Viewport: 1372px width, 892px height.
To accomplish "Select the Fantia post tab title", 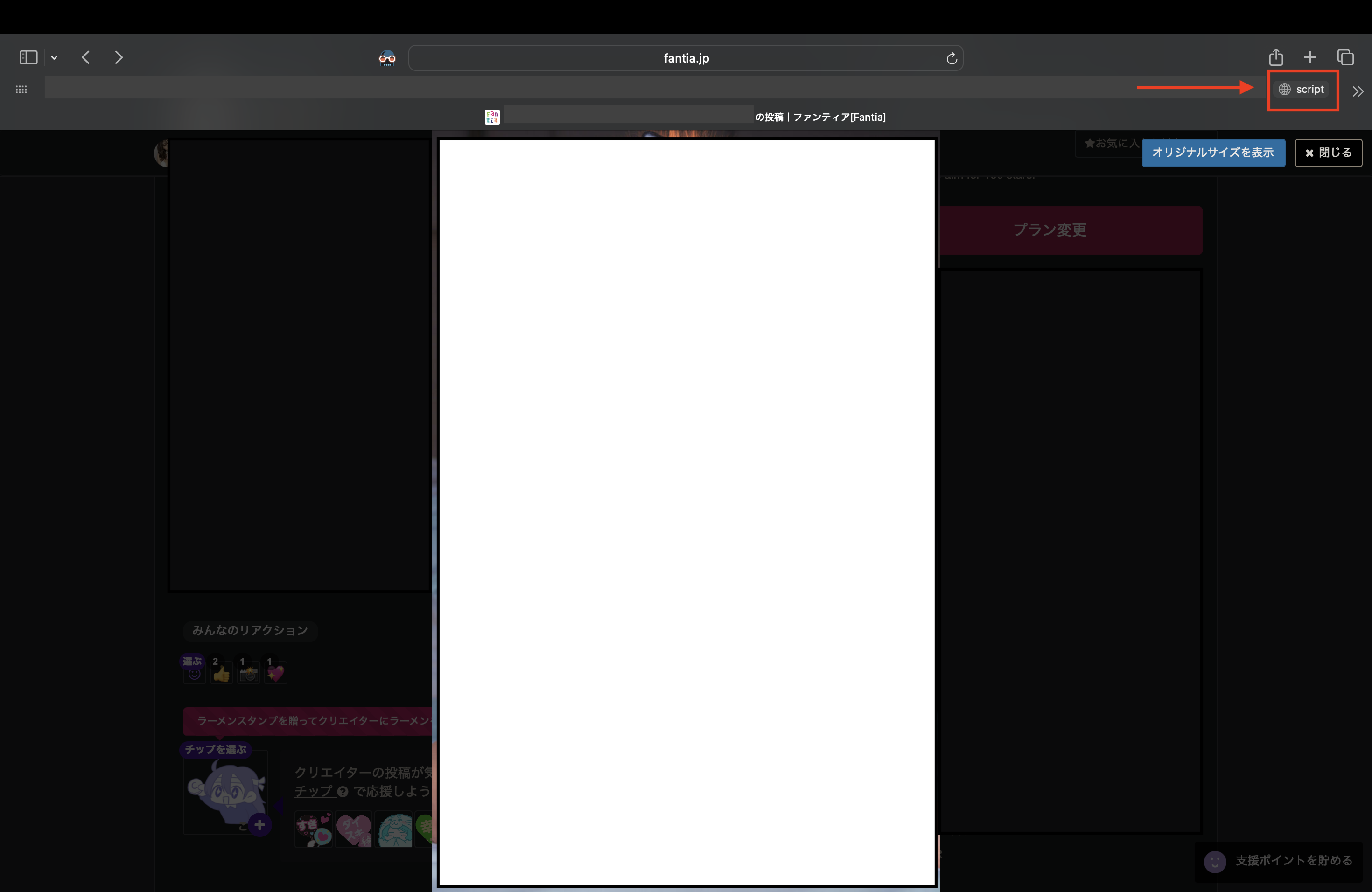I will pyautogui.click(x=685, y=117).
